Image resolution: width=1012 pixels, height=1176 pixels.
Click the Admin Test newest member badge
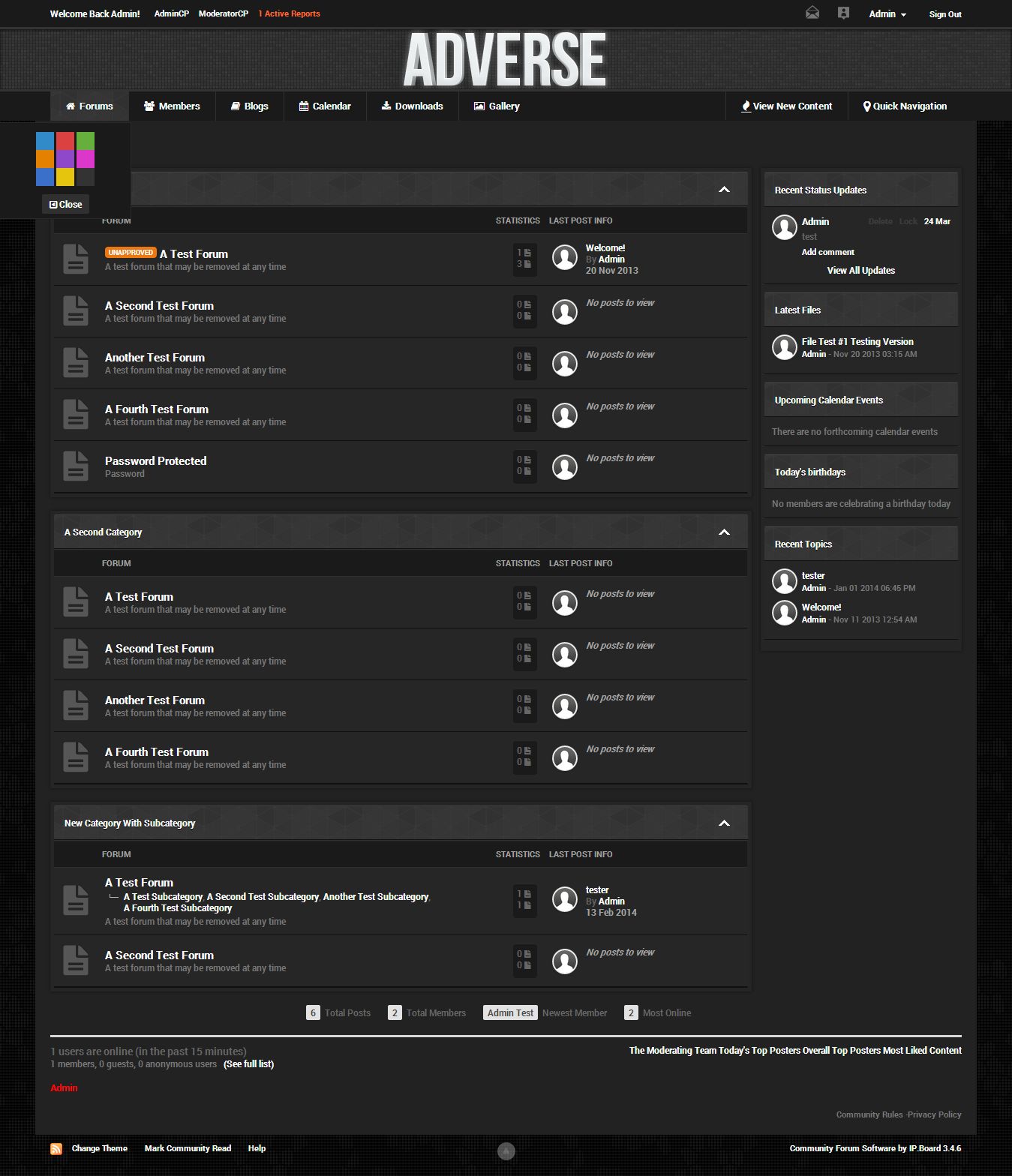click(x=511, y=1012)
